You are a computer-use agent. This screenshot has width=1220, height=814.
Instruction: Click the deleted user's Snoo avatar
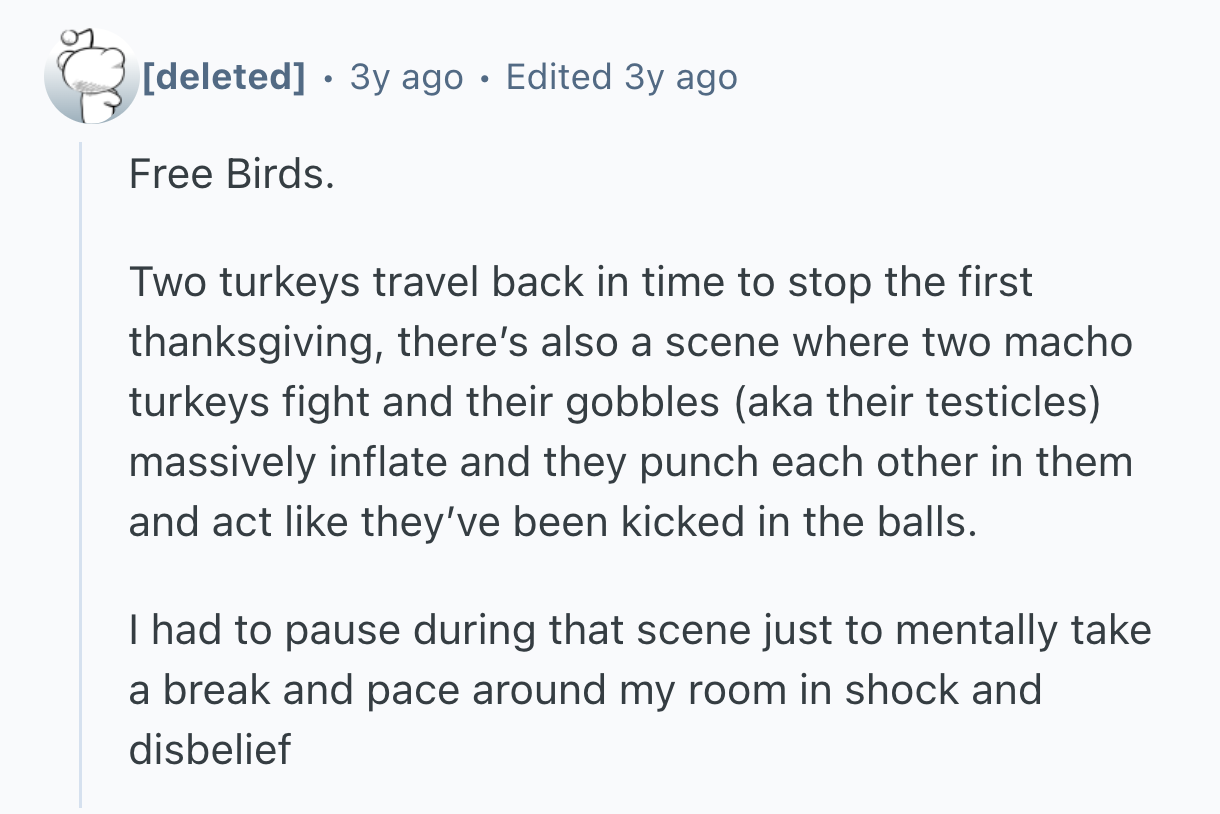[90, 77]
